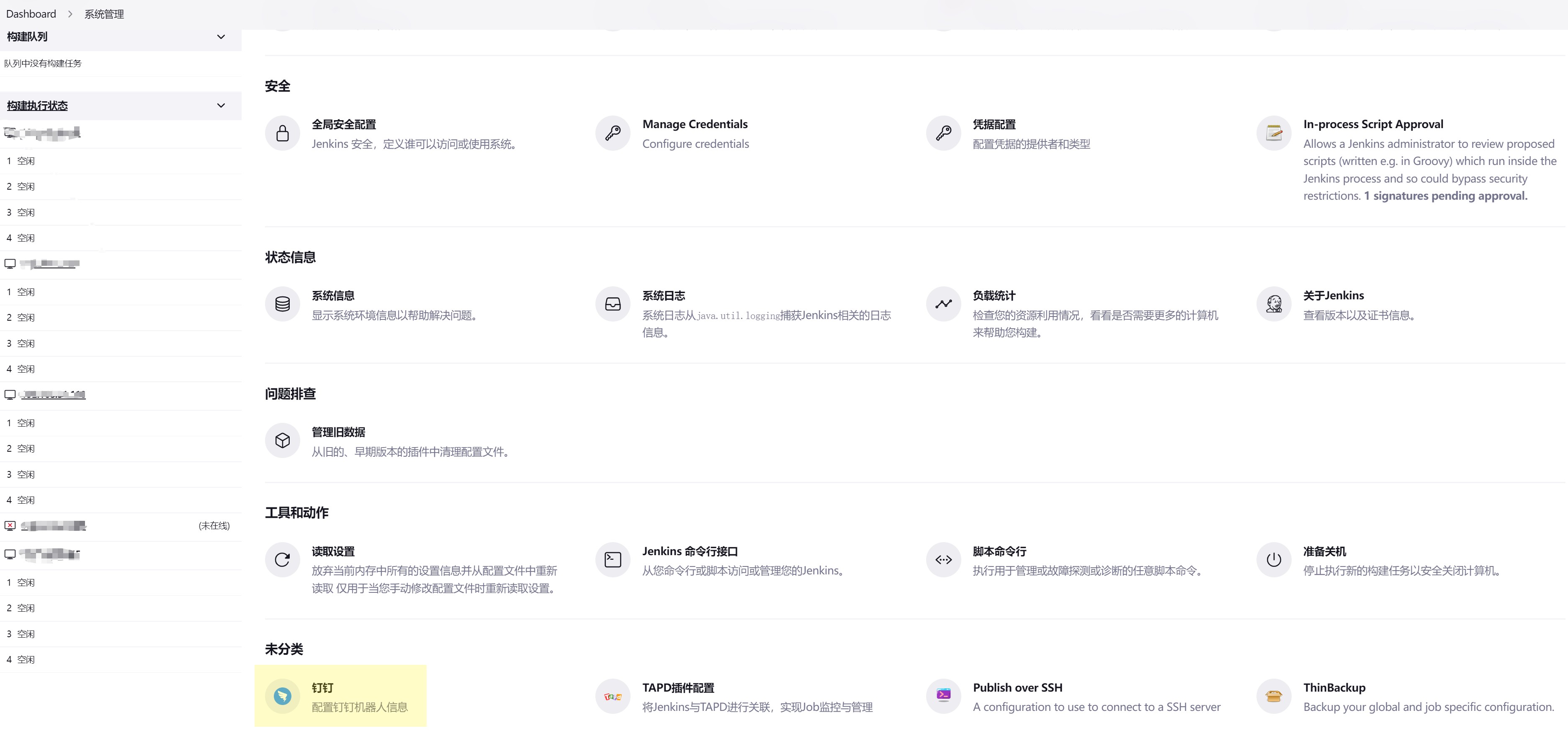Viewport: 1568px width, 736px height.
Task: Open Manage Credentials title link
Action: tap(695, 124)
